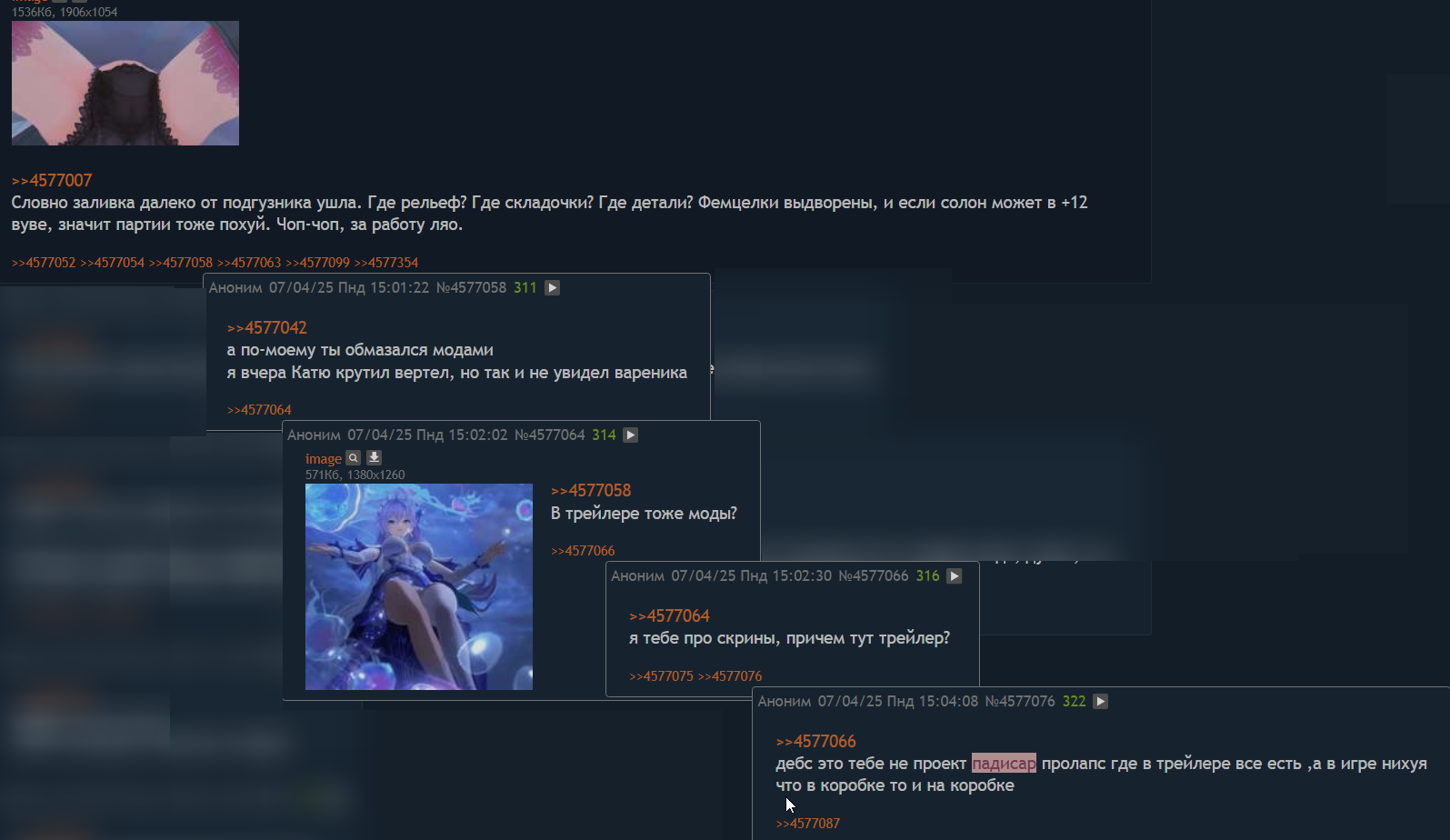Viewport: 1450px width, 840px height.
Task: Follow reply link >>4577075
Action: point(661,676)
